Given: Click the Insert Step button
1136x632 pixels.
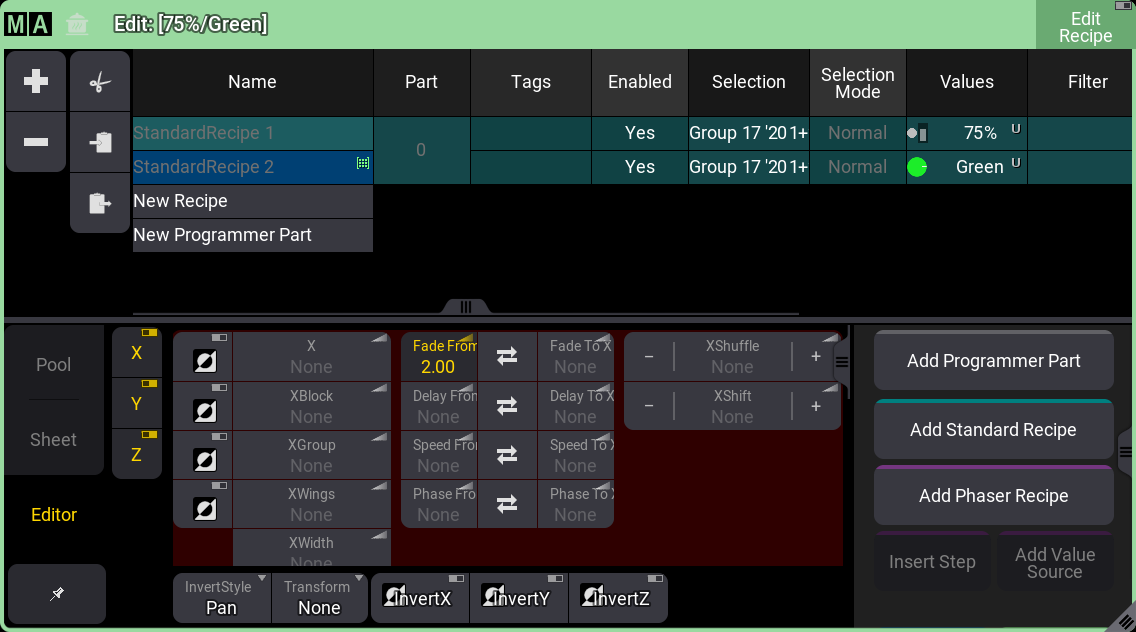Looking at the screenshot, I should tap(932, 562).
